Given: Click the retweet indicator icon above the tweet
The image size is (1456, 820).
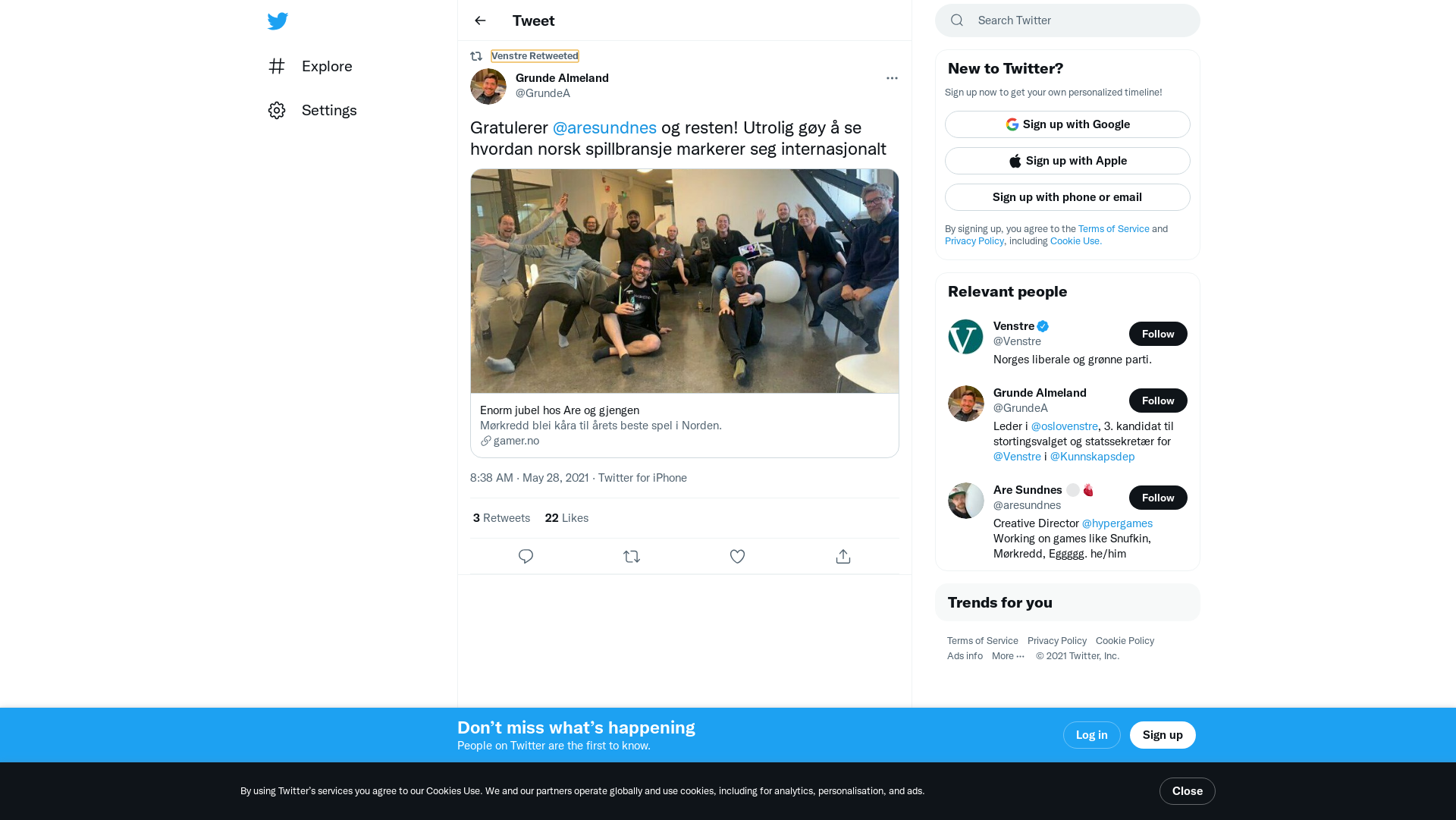Looking at the screenshot, I should coord(476,56).
